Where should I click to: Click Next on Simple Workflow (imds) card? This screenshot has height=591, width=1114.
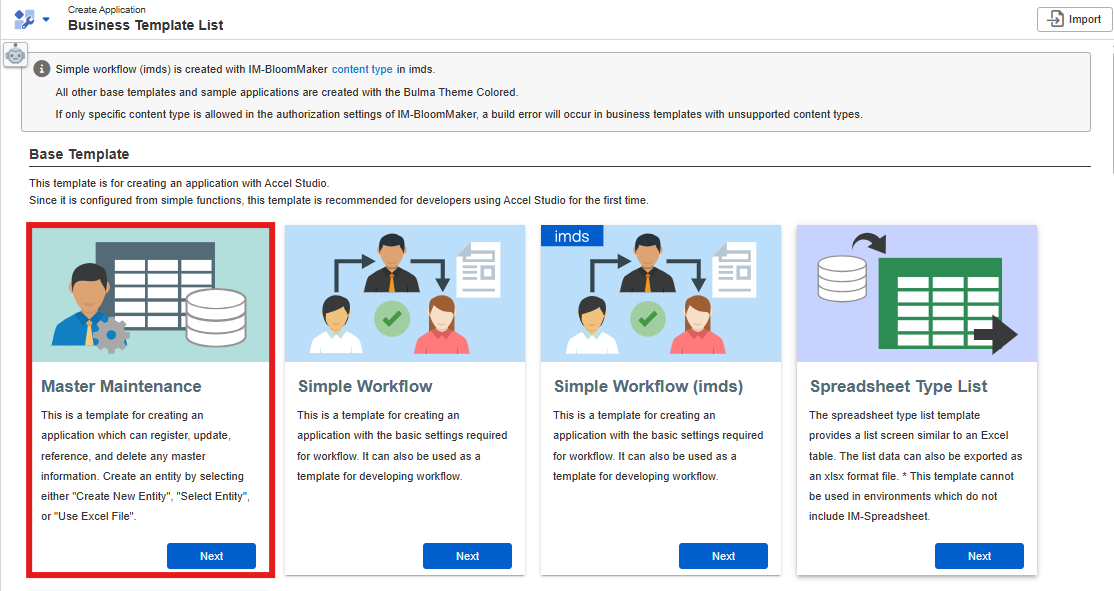click(723, 556)
